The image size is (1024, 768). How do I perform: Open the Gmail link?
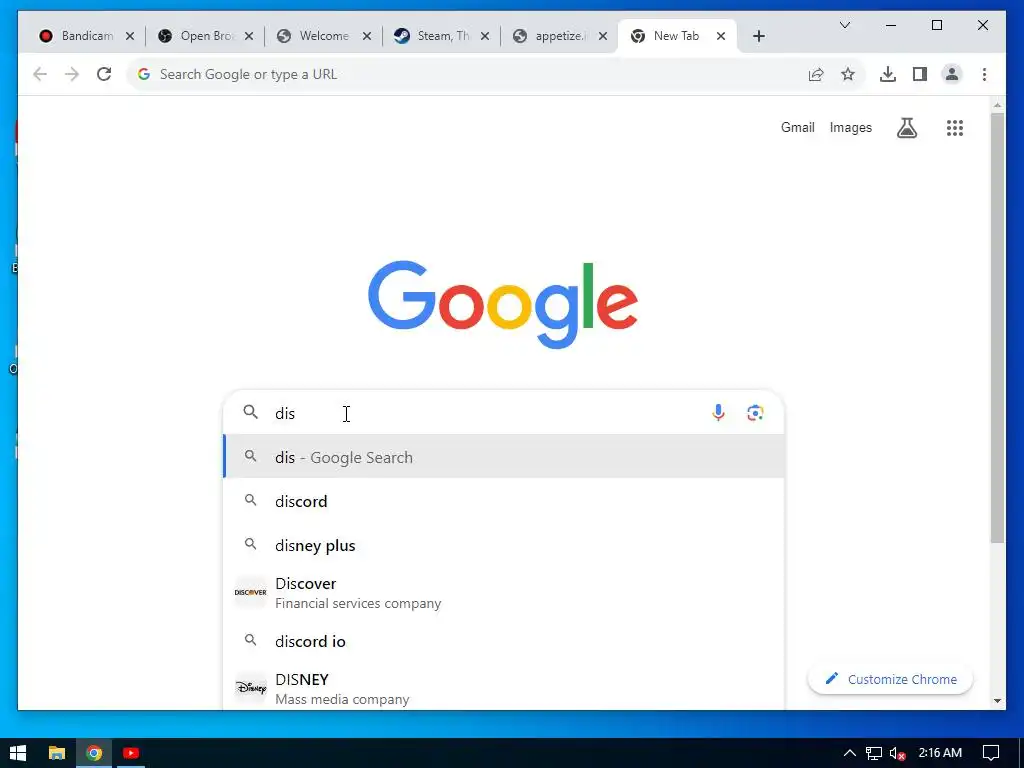tap(797, 128)
